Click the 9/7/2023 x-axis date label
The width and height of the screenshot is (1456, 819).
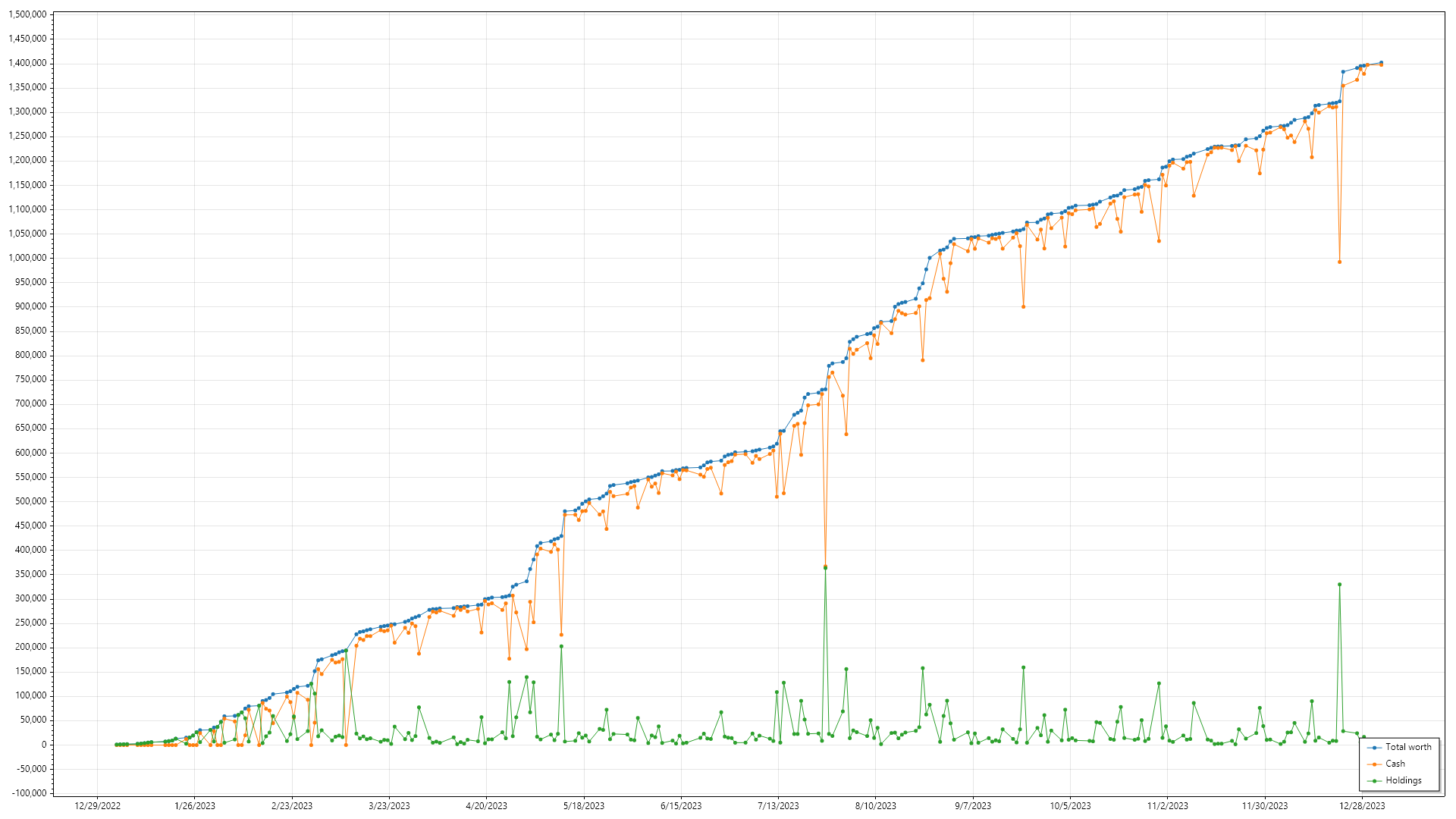973,806
